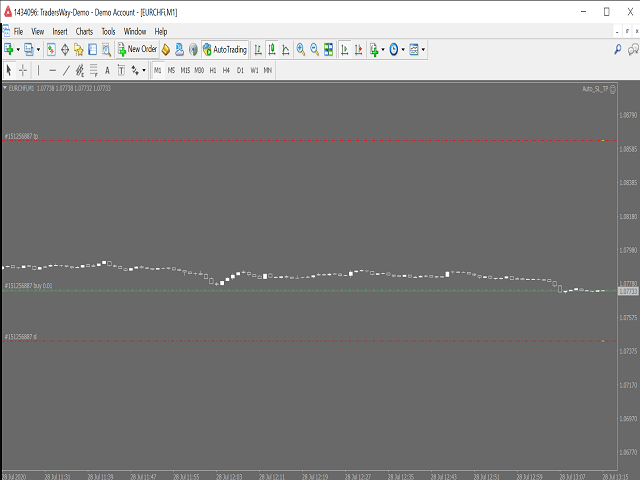Open chart menu triangle beside EURCHFi,M1
The image size is (640, 480).
(5, 88)
